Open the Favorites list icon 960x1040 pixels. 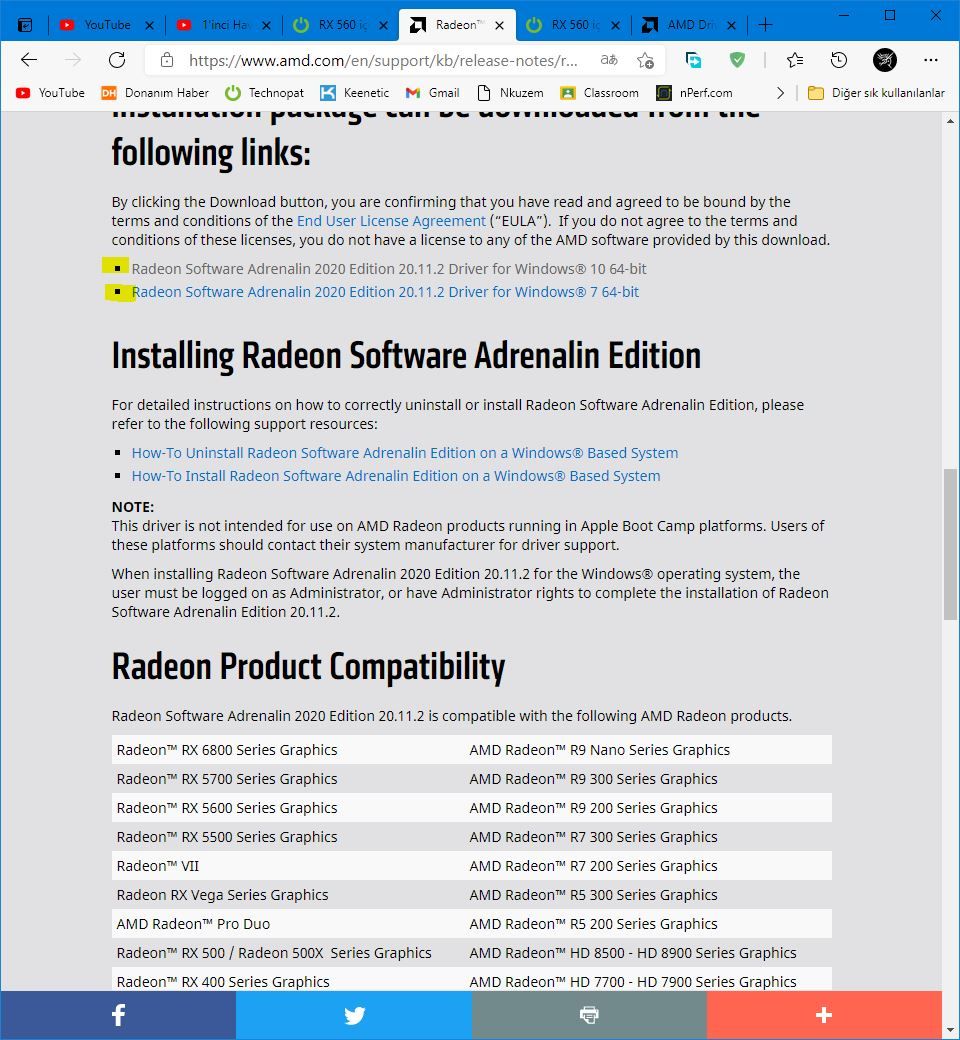(x=795, y=60)
